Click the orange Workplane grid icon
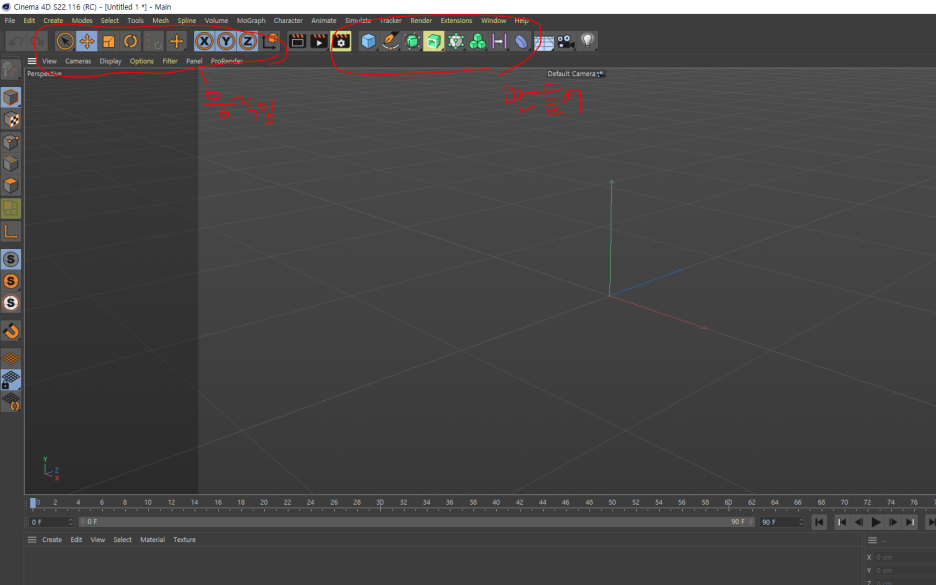 [11, 358]
